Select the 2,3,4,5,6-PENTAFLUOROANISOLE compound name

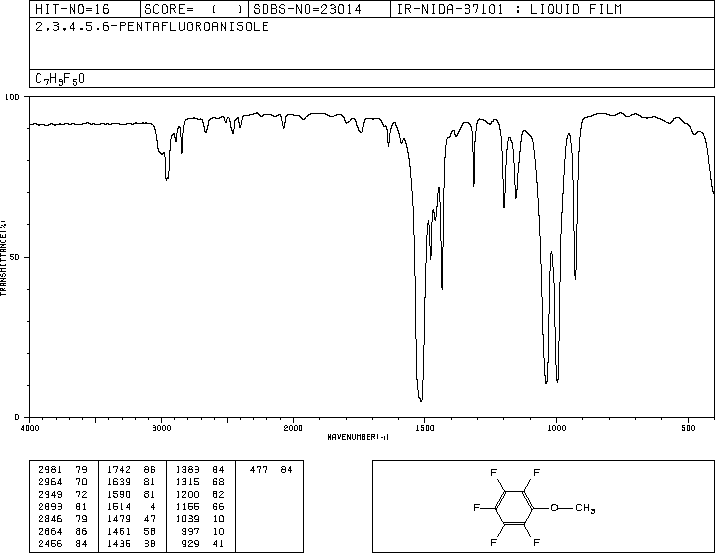click(152, 27)
